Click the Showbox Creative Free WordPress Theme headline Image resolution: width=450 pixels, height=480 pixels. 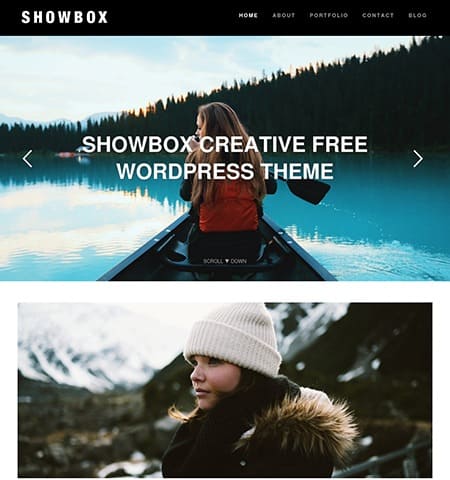225,158
